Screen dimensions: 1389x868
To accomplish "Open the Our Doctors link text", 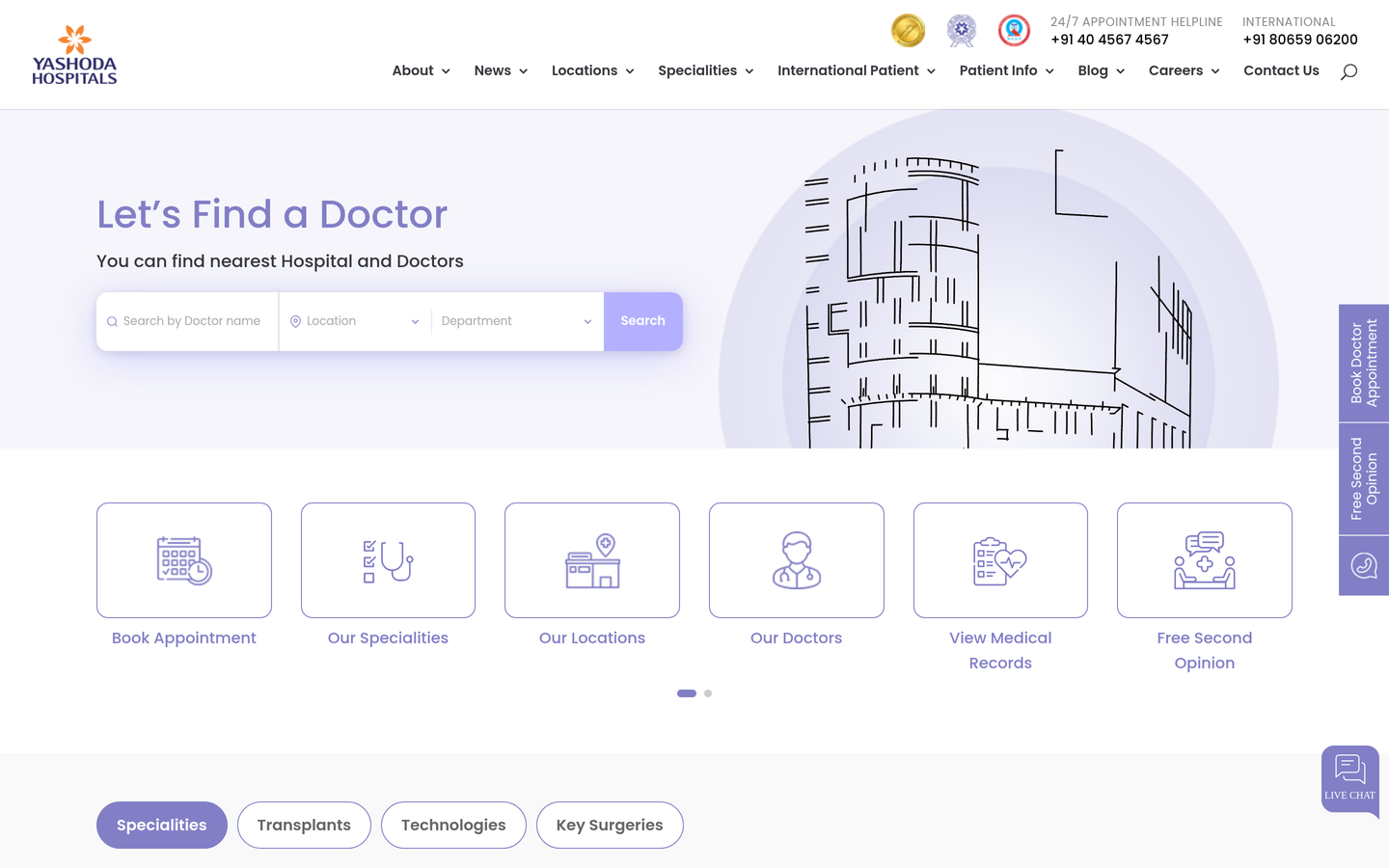I will (x=797, y=638).
